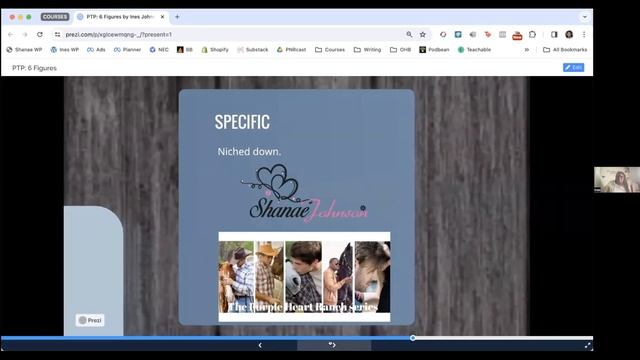Open the YouTube extension icon
The image size is (640, 360).
click(x=517, y=35)
